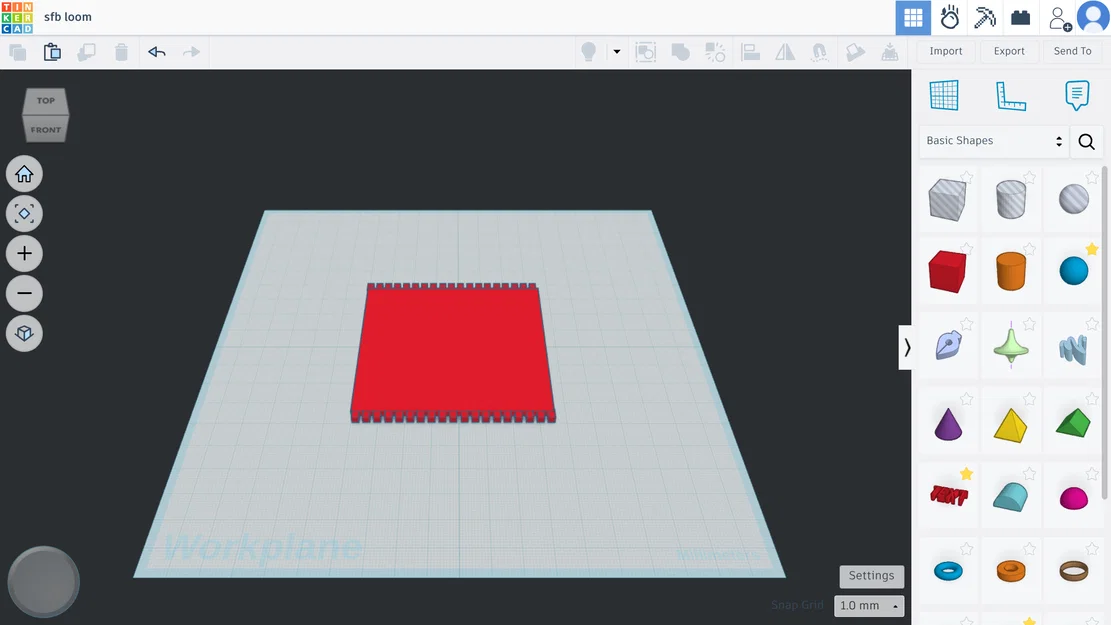Screen dimensions: 1111x625
Task: Open the Bricks mode icon
Action: [1020, 18]
